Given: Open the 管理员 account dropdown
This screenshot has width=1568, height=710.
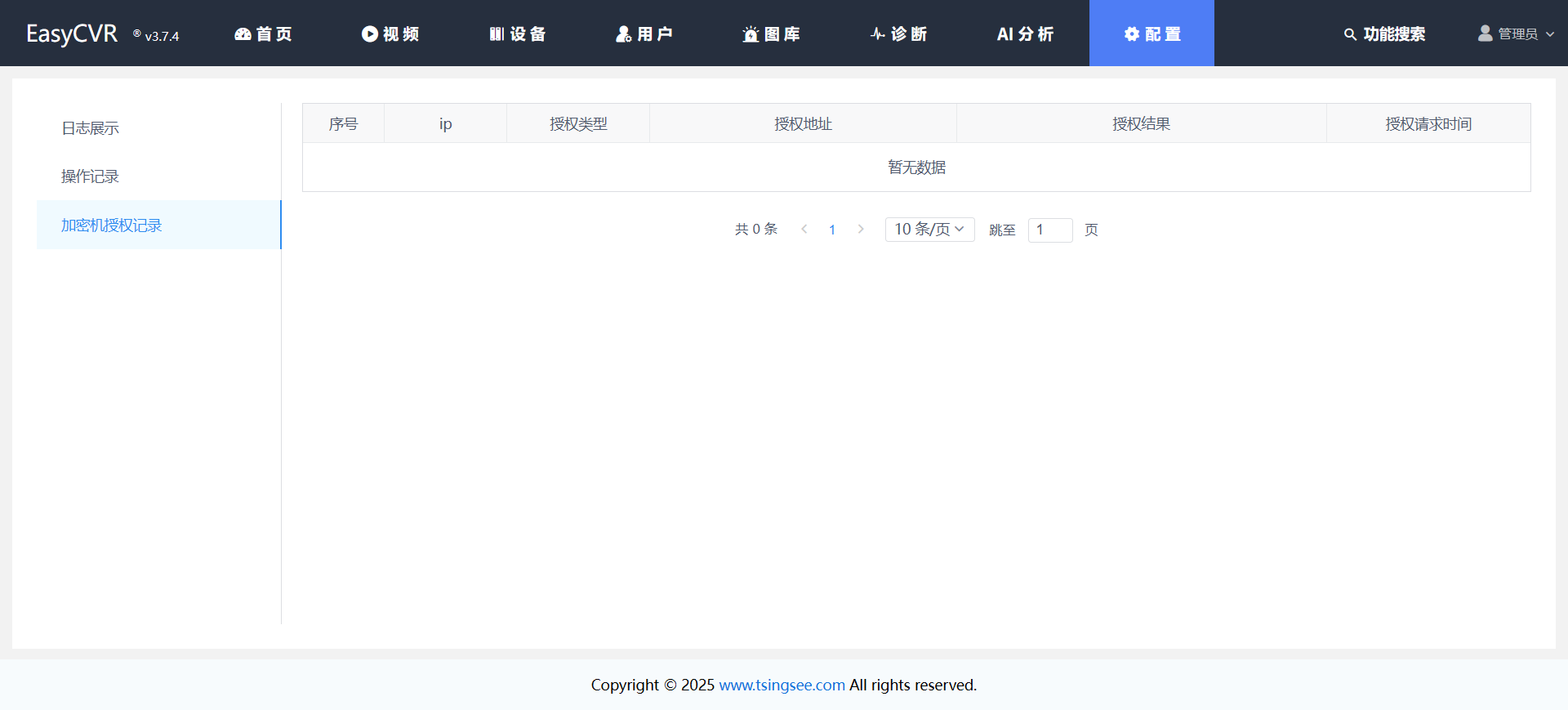Looking at the screenshot, I should coord(1517,34).
